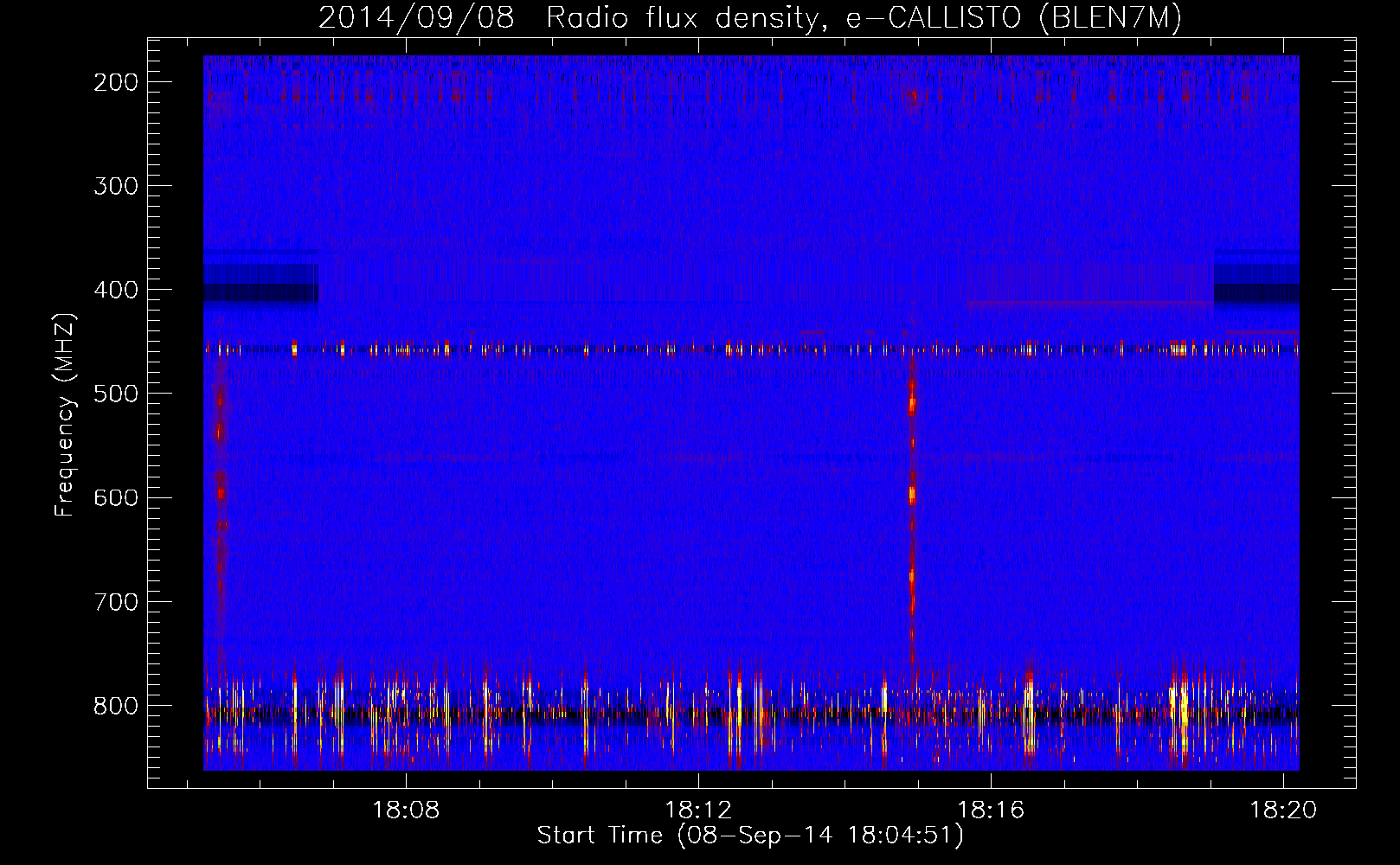Click the 18:12 time tick label

(x=698, y=810)
